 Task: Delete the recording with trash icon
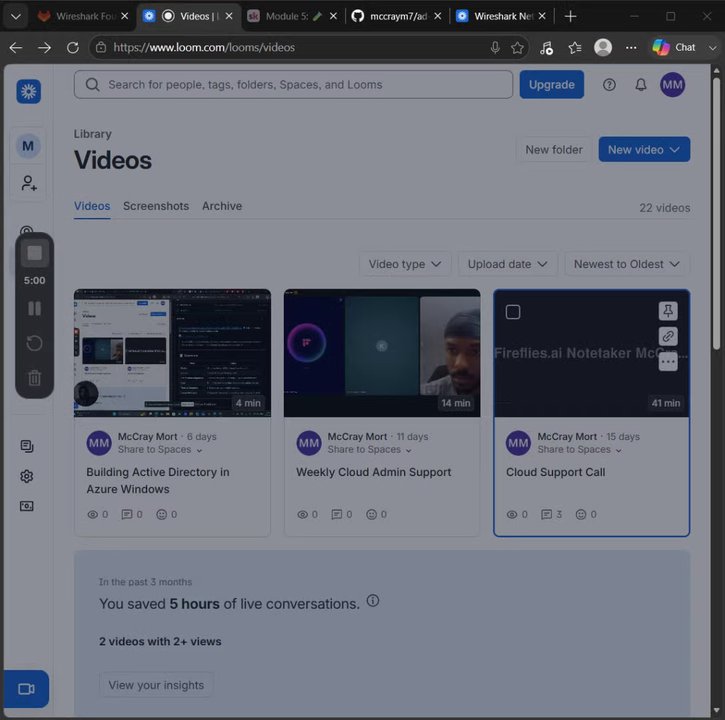point(35,378)
